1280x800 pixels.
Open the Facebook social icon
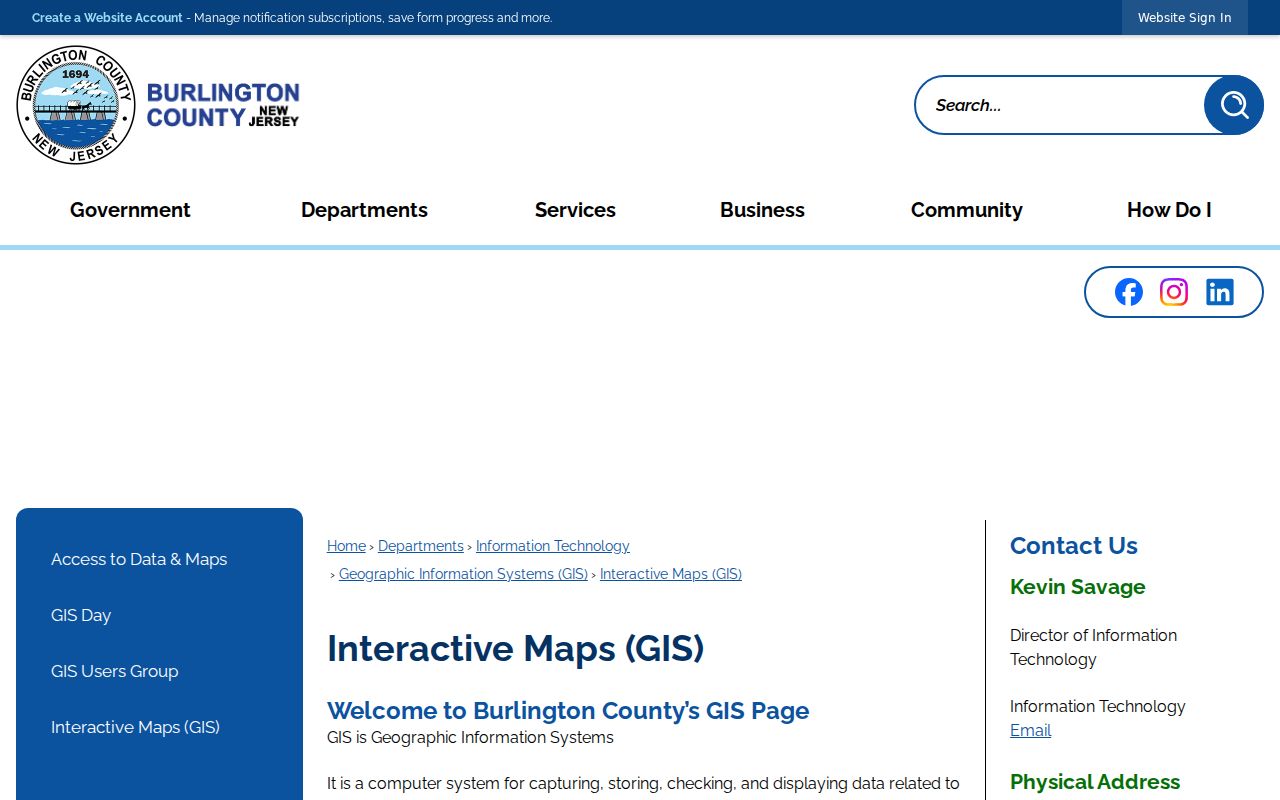click(x=1129, y=292)
